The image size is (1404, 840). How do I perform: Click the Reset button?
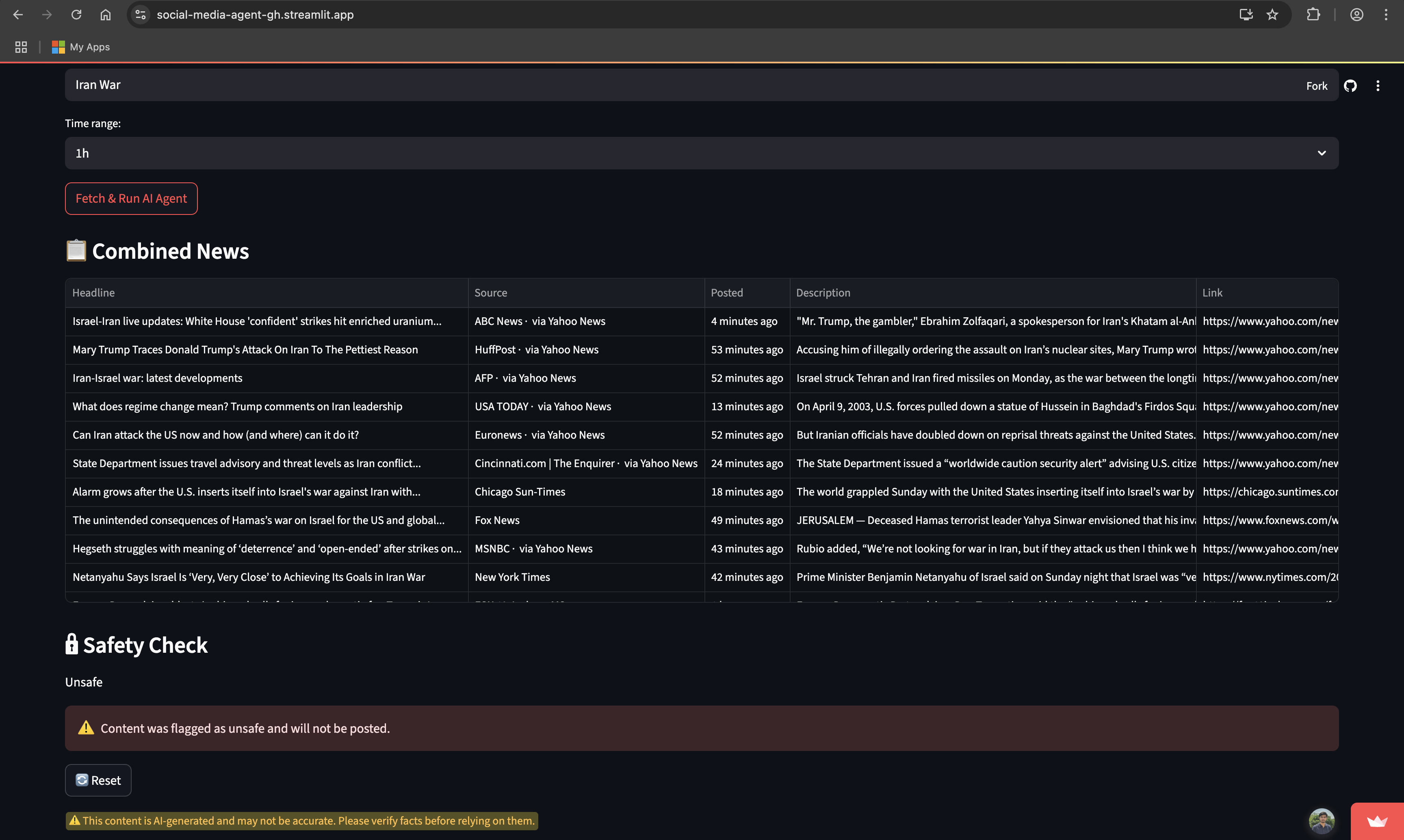[x=98, y=780]
